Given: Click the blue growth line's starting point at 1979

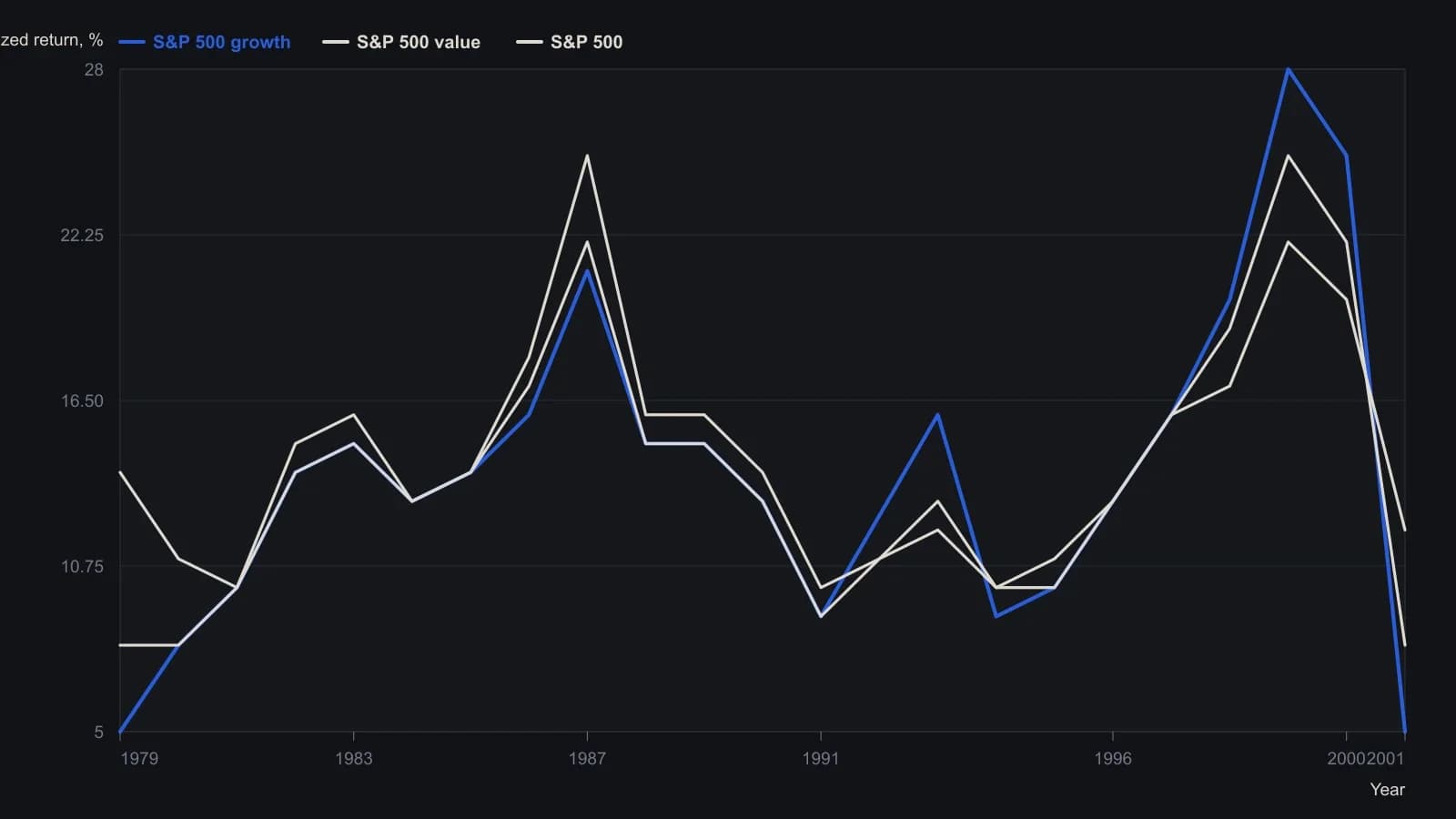Looking at the screenshot, I should 120,732.
